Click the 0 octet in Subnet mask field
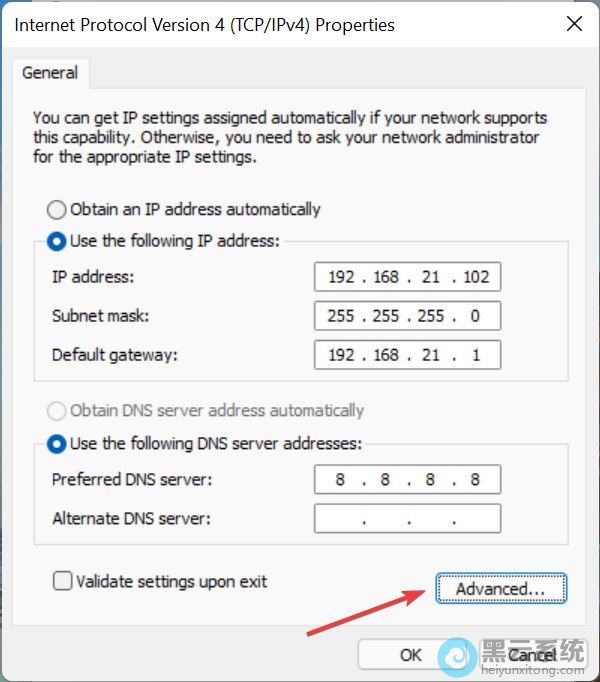600x682 pixels. click(x=475, y=316)
